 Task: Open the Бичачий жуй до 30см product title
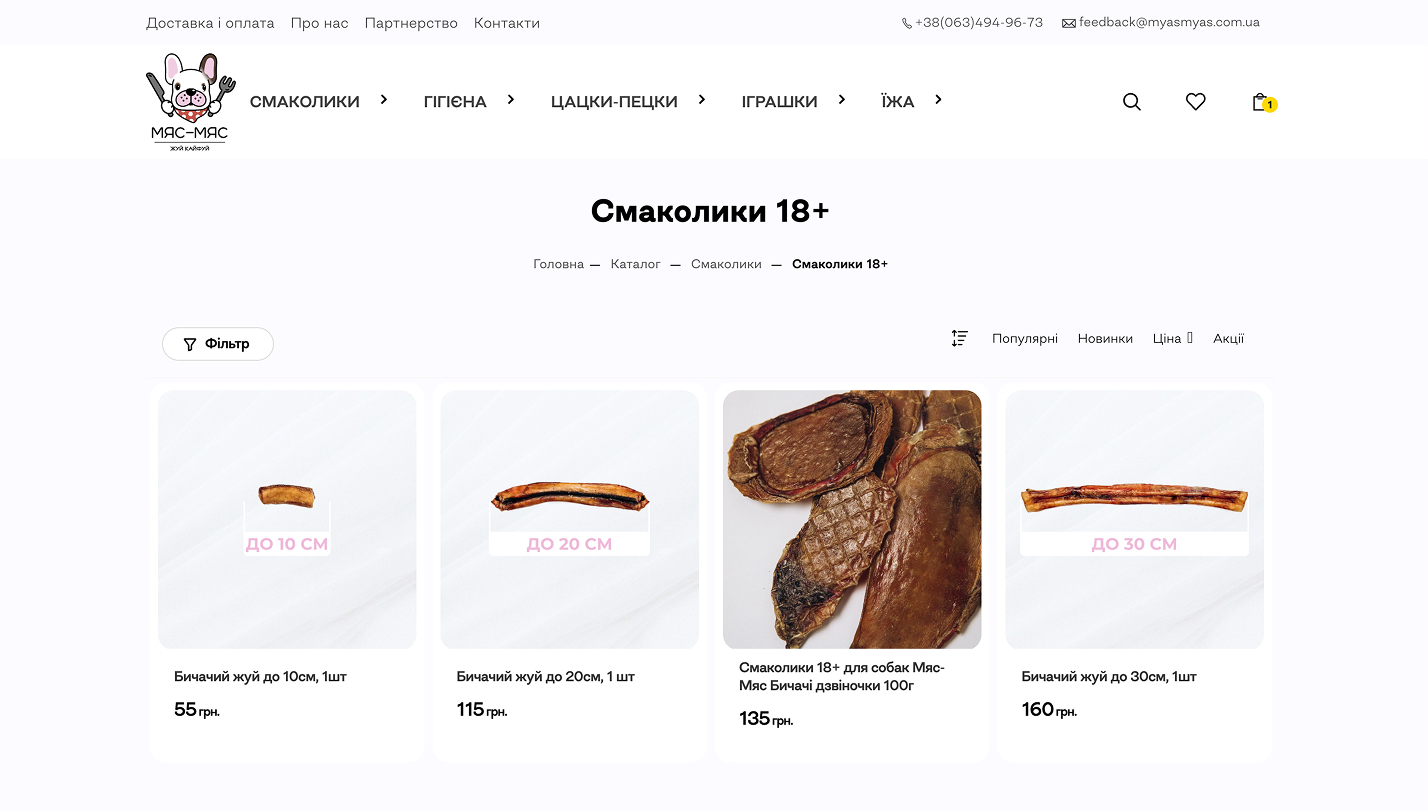pos(1109,677)
